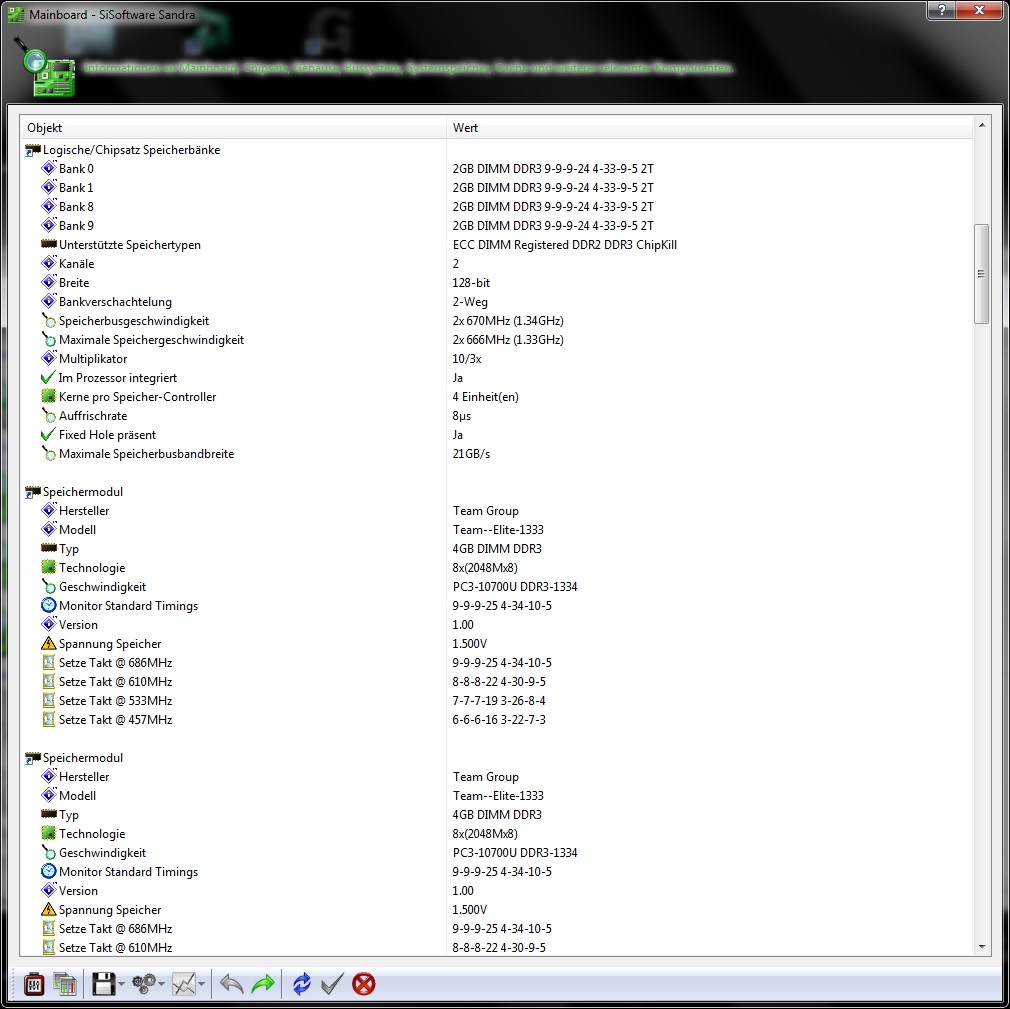Click the icon beside Bank 0
Image resolution: width=1010 pixels, height=1009 pixels.
[x=48, y=168]
